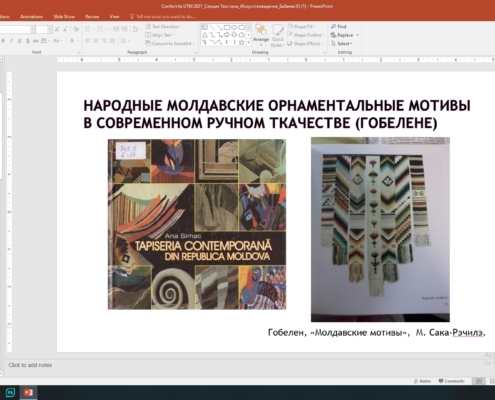Open the font name dropdown

33,30
